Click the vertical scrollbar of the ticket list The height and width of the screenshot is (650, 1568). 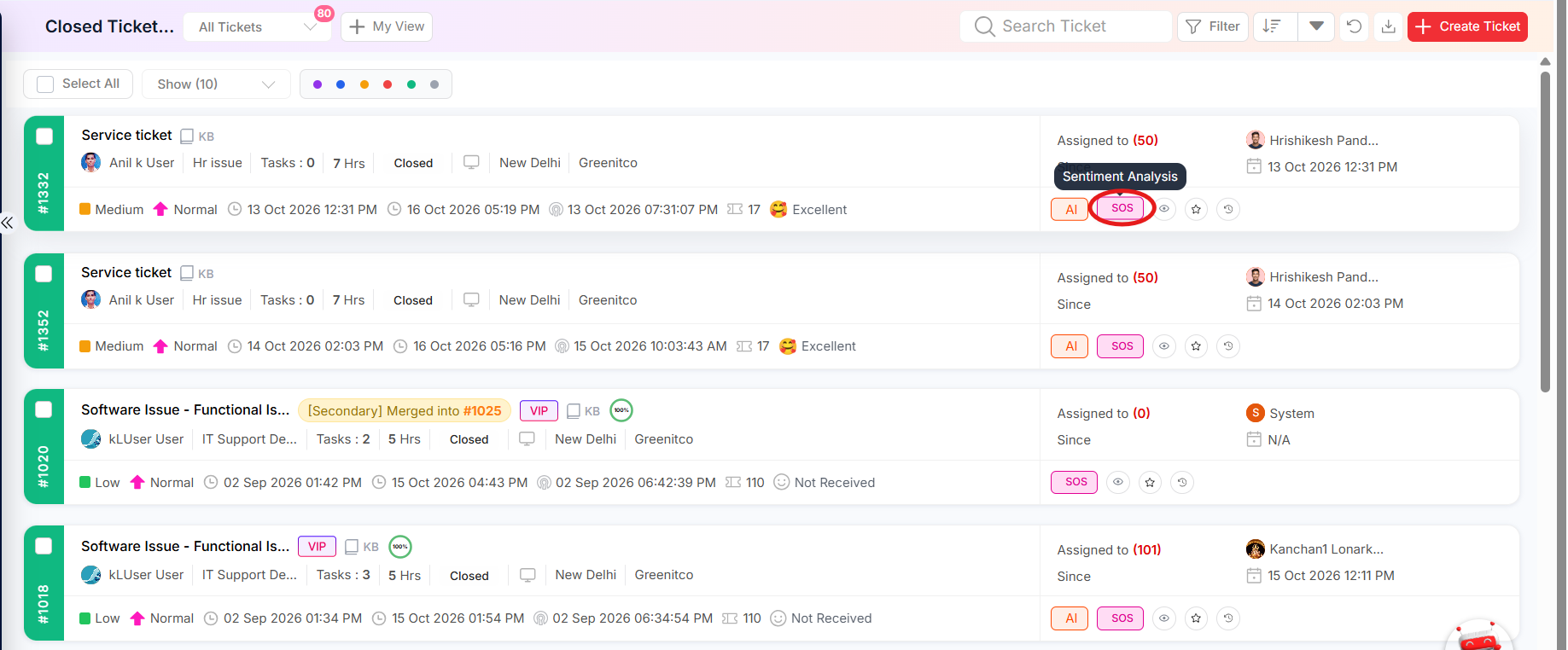point(1545,232)
